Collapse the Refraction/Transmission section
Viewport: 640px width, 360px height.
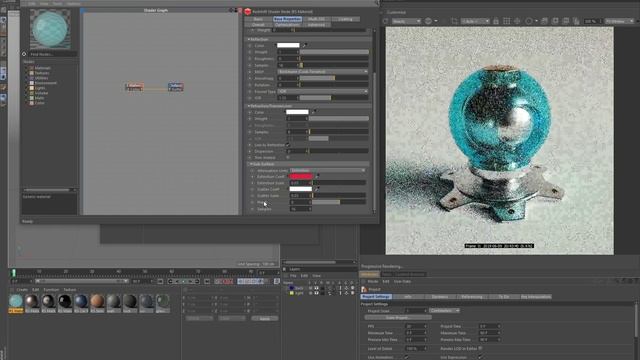tap(248, 106)
